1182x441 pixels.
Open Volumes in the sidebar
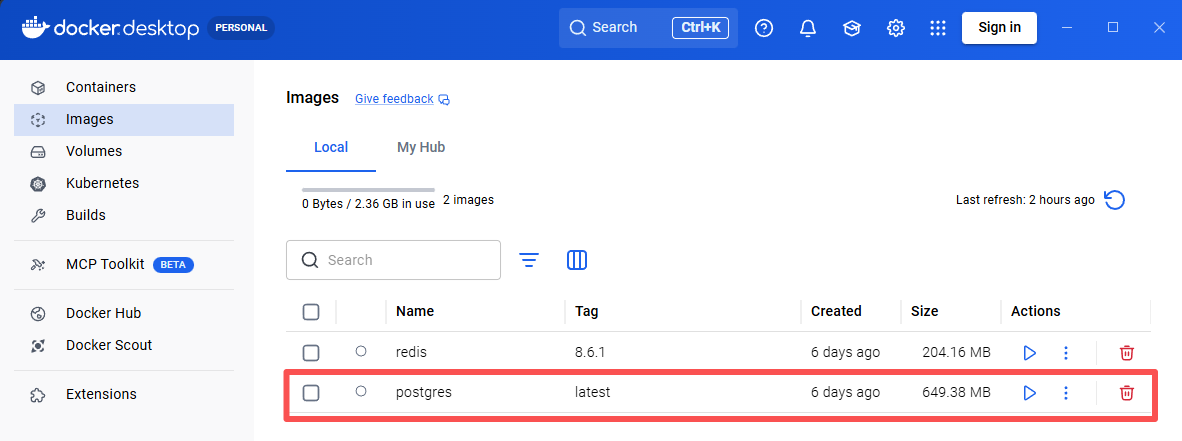(x=124, y=152)
